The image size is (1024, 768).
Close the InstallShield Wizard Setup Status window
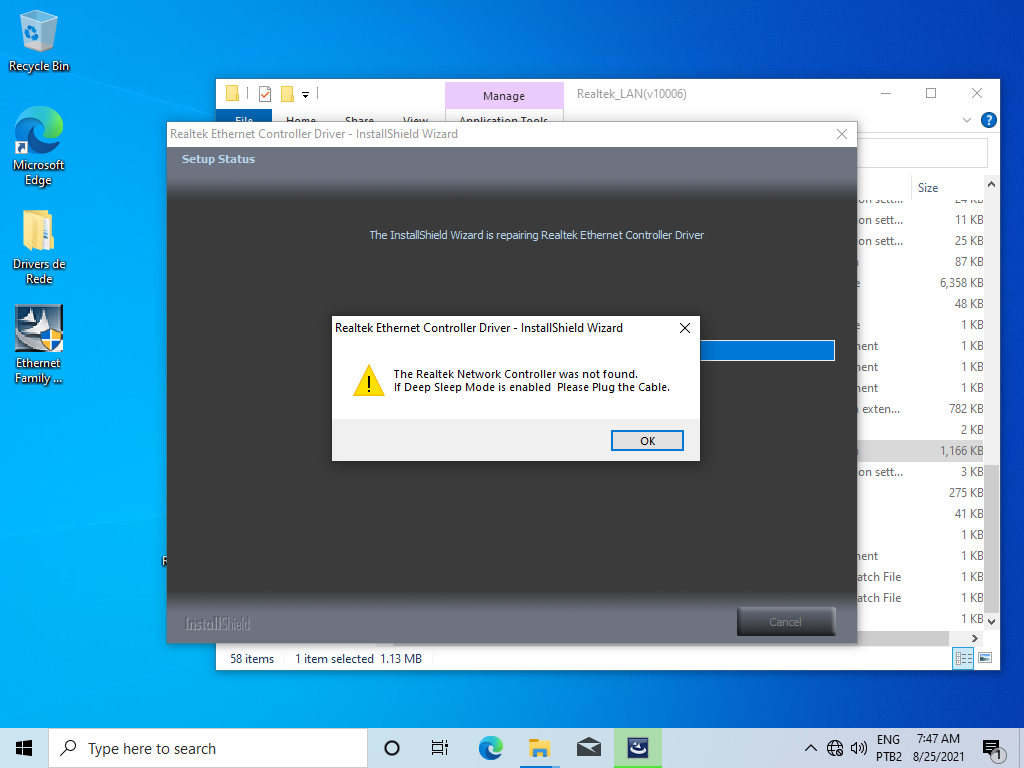[842, 134]
